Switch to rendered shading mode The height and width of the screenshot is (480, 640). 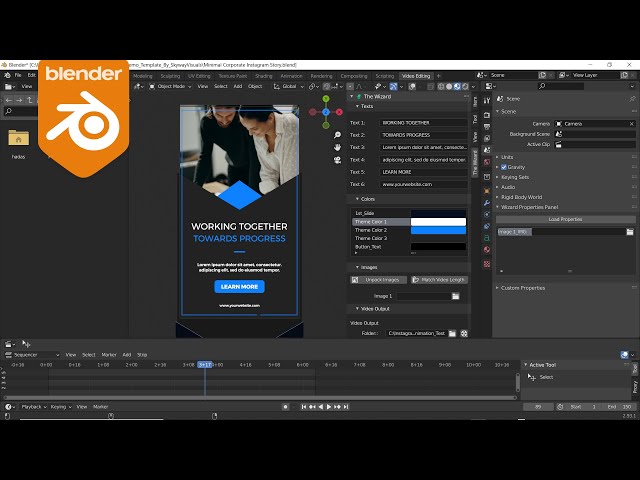pyautogui.click(x=465, y=86)
